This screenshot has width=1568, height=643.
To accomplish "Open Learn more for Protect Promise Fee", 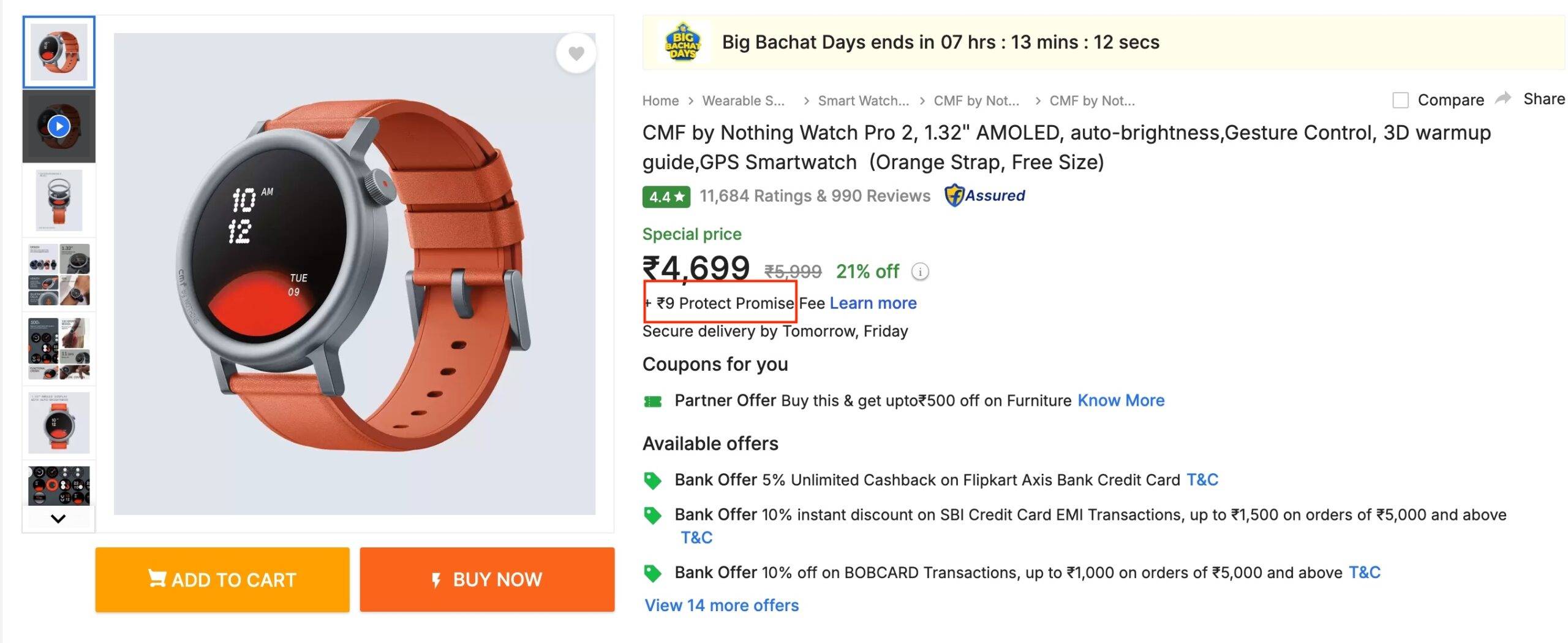I will point(873,303).
